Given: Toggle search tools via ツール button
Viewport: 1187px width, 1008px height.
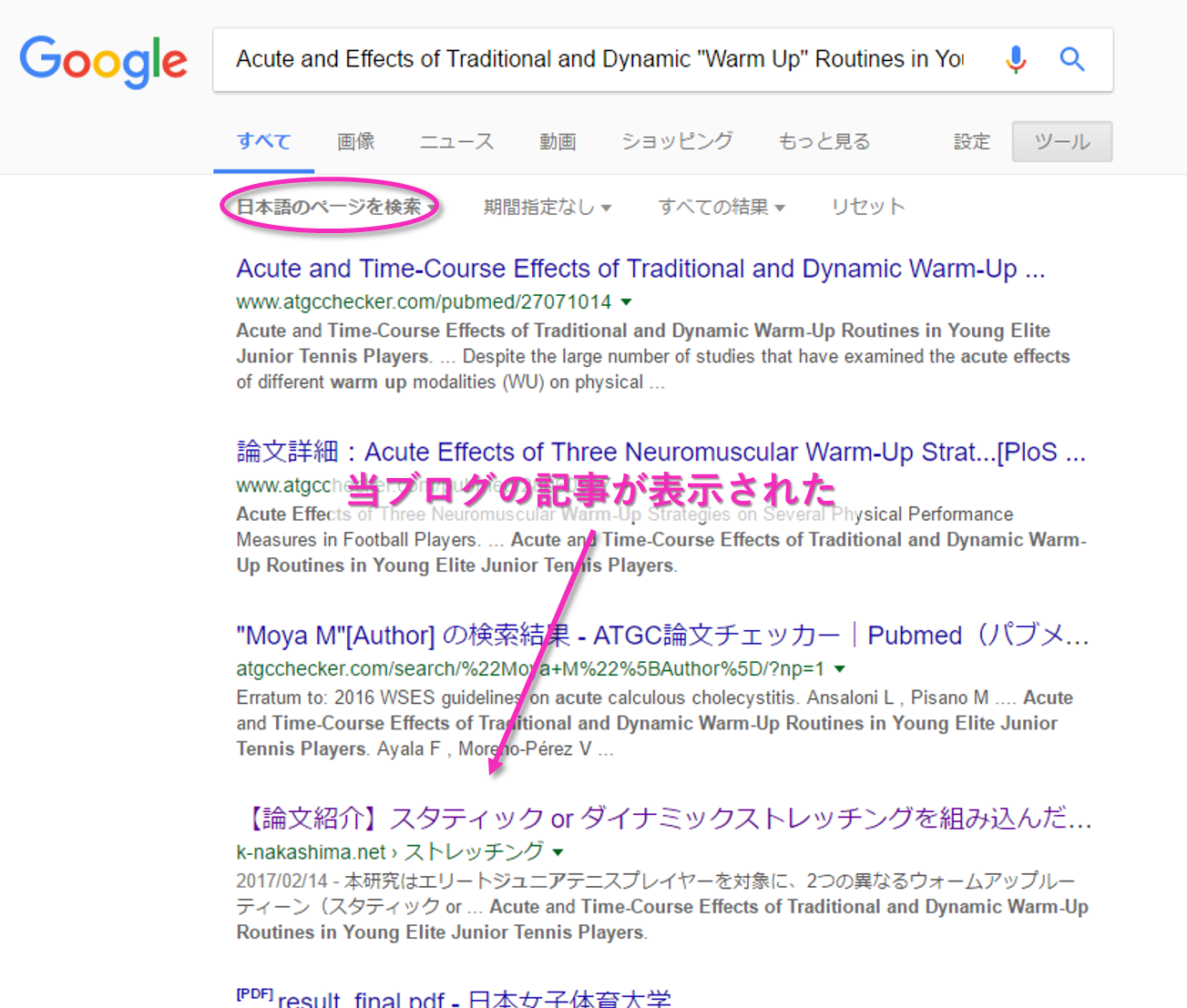Looking at the screenshot, I should 1060,141.
